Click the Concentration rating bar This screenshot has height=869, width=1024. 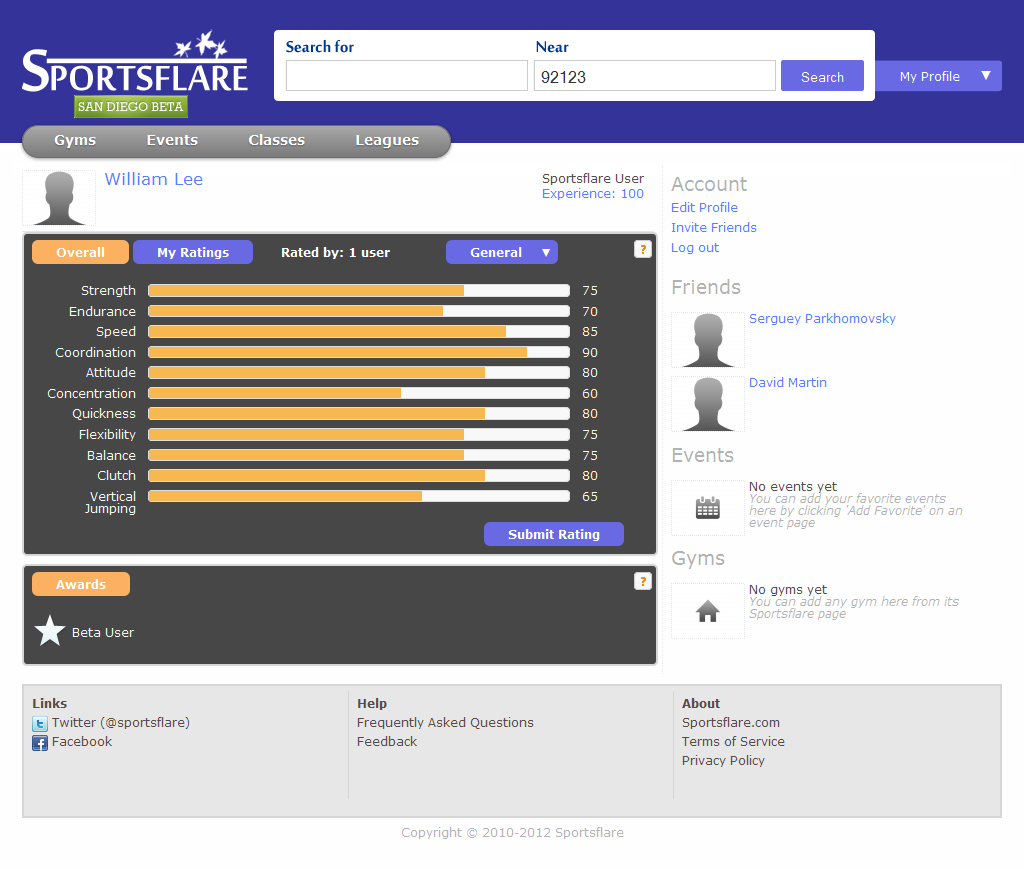pyautogui.click(x=359, y=394)
